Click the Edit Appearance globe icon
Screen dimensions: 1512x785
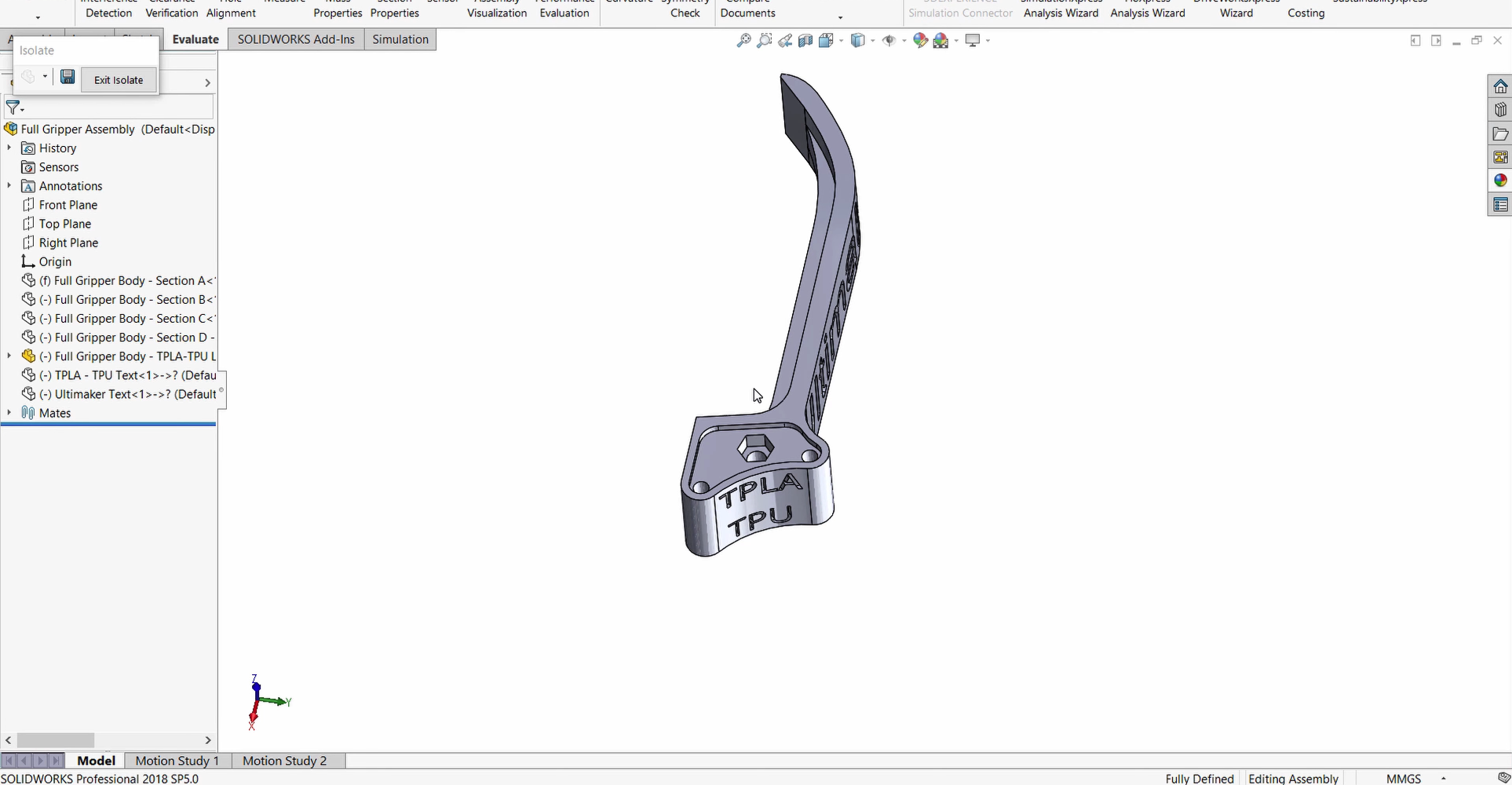point(920,40)
